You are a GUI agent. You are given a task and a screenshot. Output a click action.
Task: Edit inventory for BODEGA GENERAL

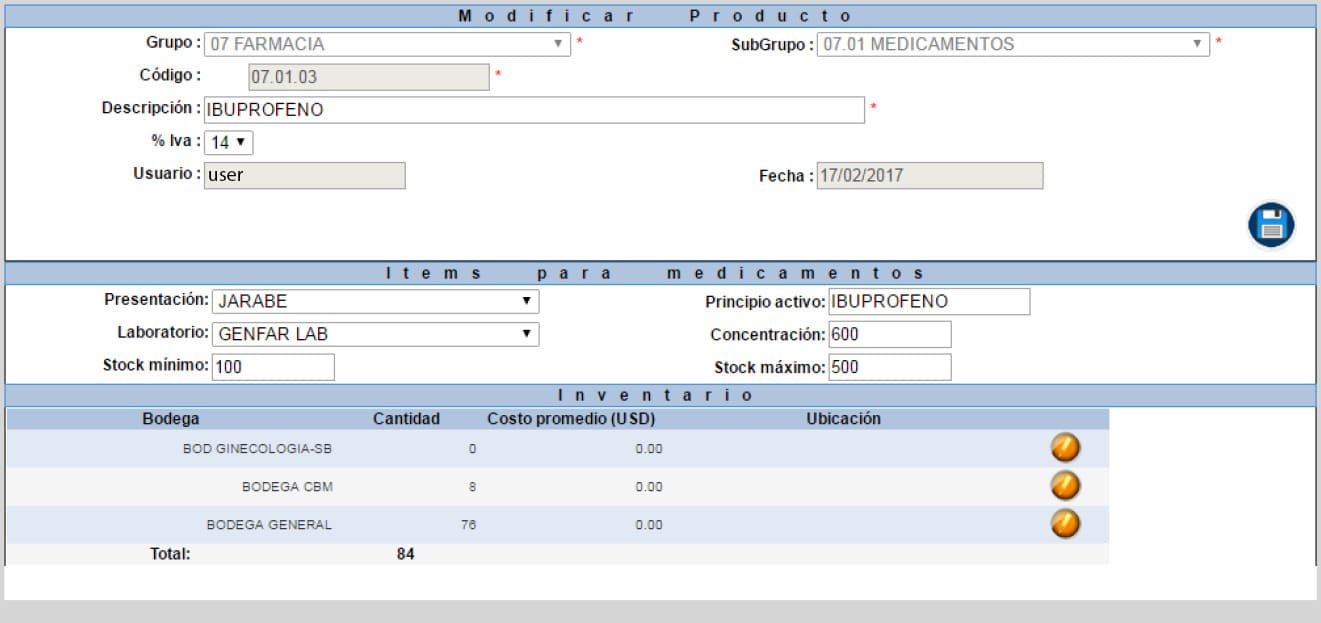pos(1064,525)
